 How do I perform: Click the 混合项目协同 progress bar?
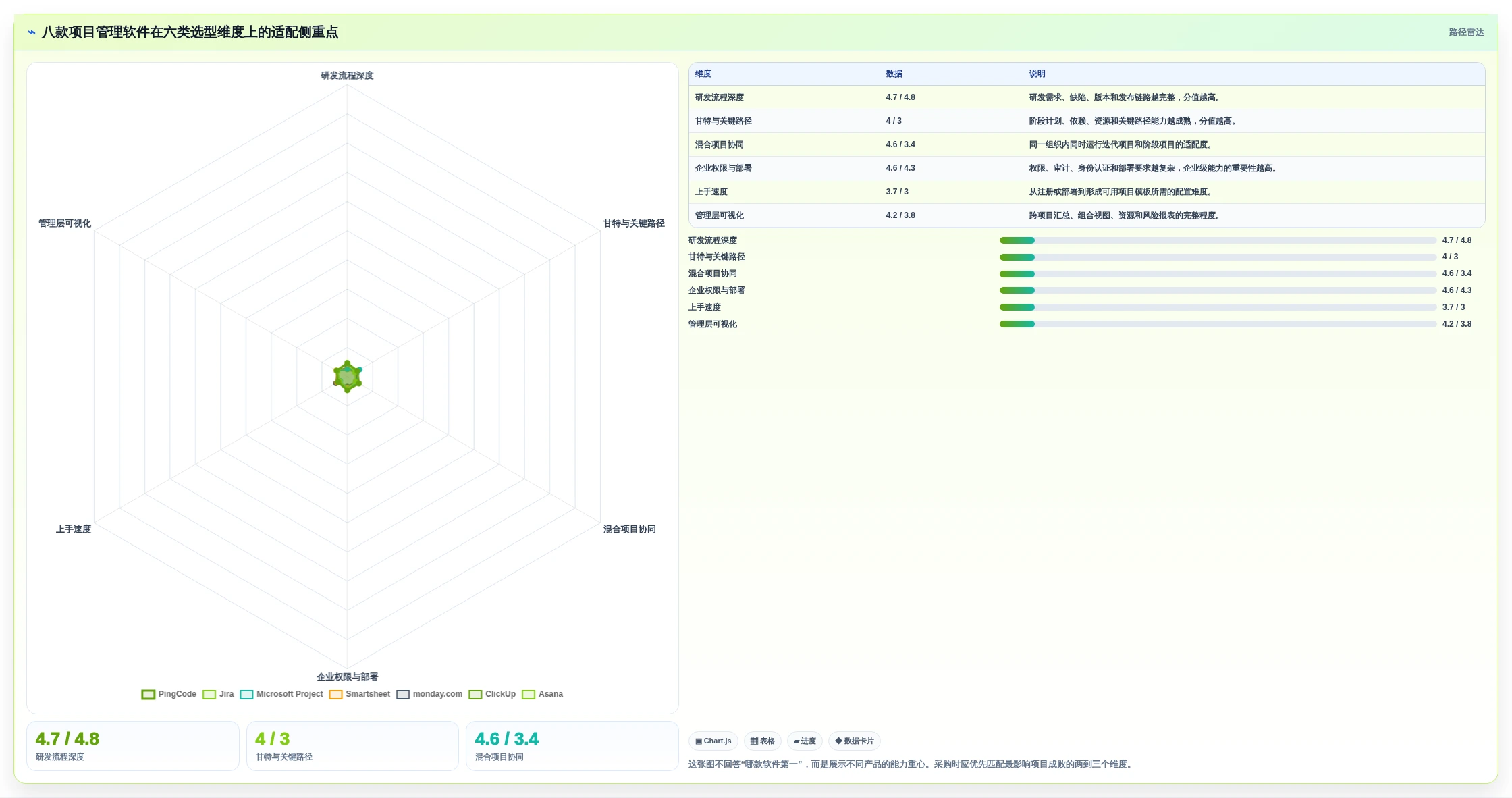[1218, 274]
